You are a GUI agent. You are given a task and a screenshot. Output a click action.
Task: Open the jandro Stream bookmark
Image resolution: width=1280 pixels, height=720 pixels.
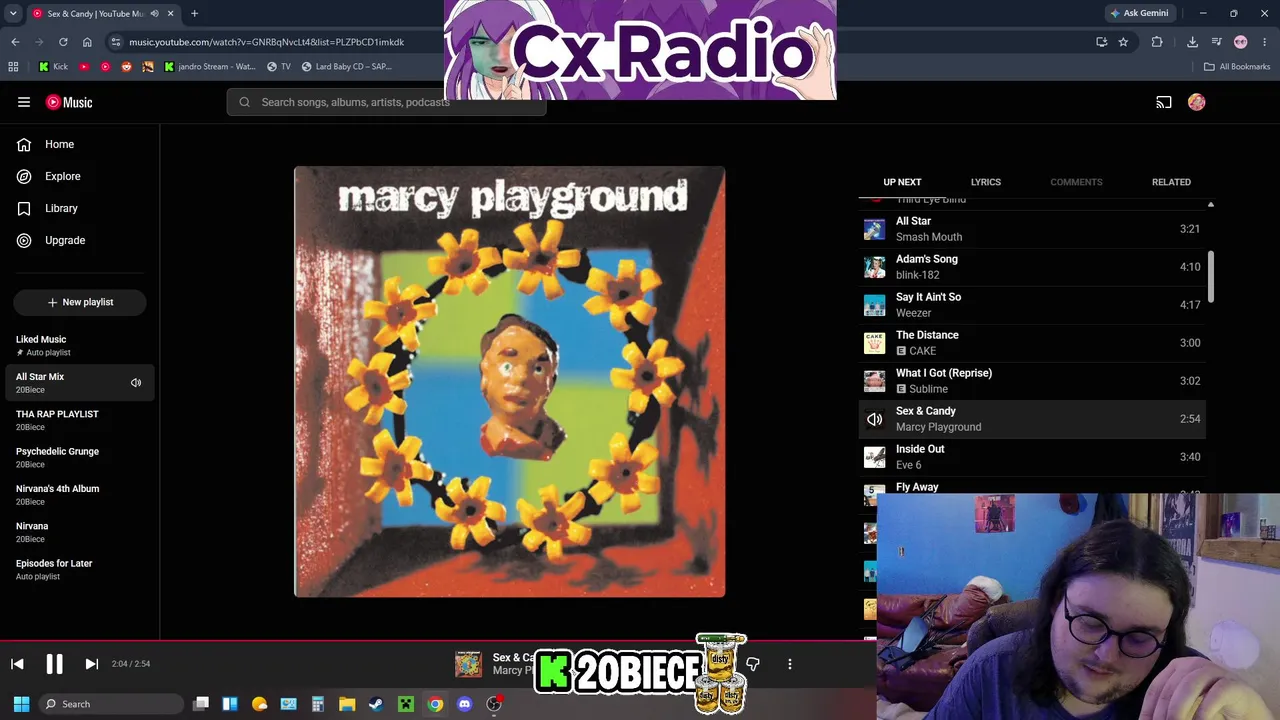[x=210, y=67]
